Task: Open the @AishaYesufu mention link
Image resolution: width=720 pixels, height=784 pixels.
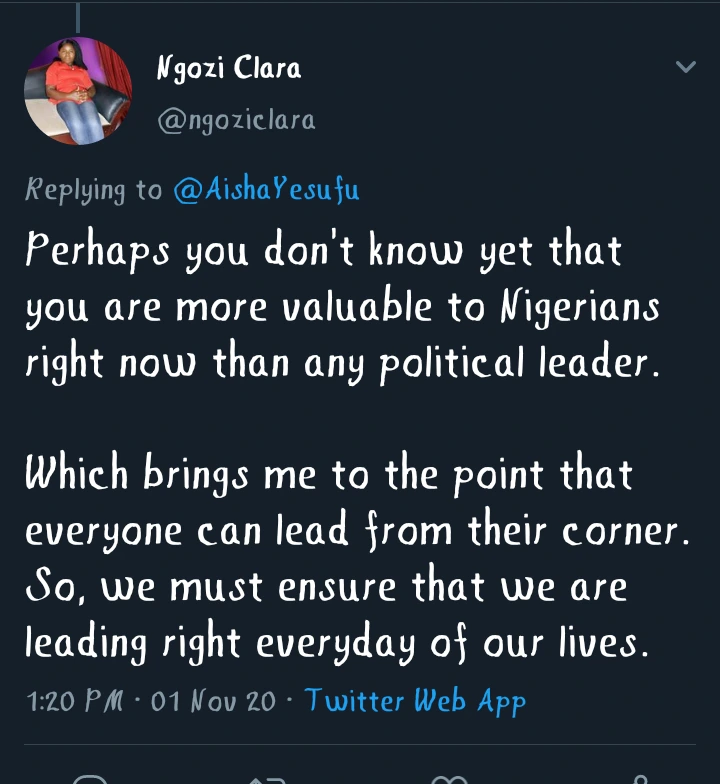Action: [267, 190]
